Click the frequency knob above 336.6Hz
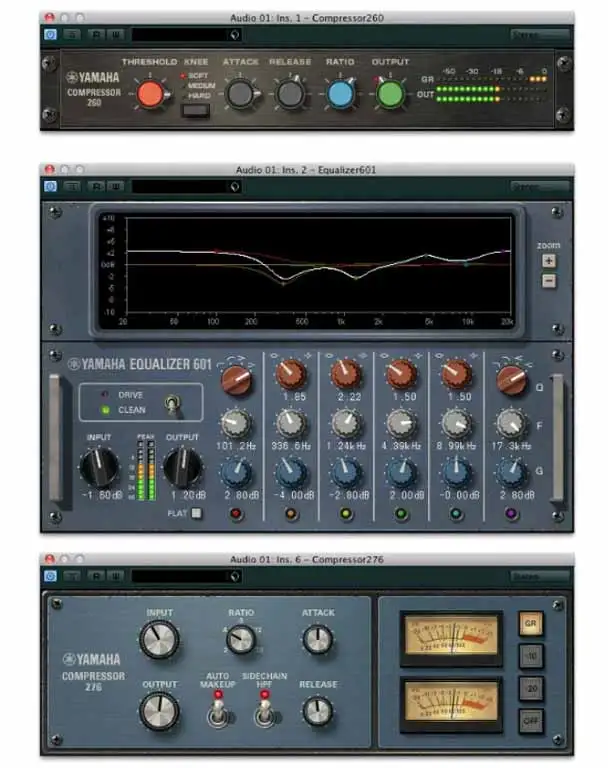This screenshot has width=608, height=768. pyautogui.click(x=291, y=424)
